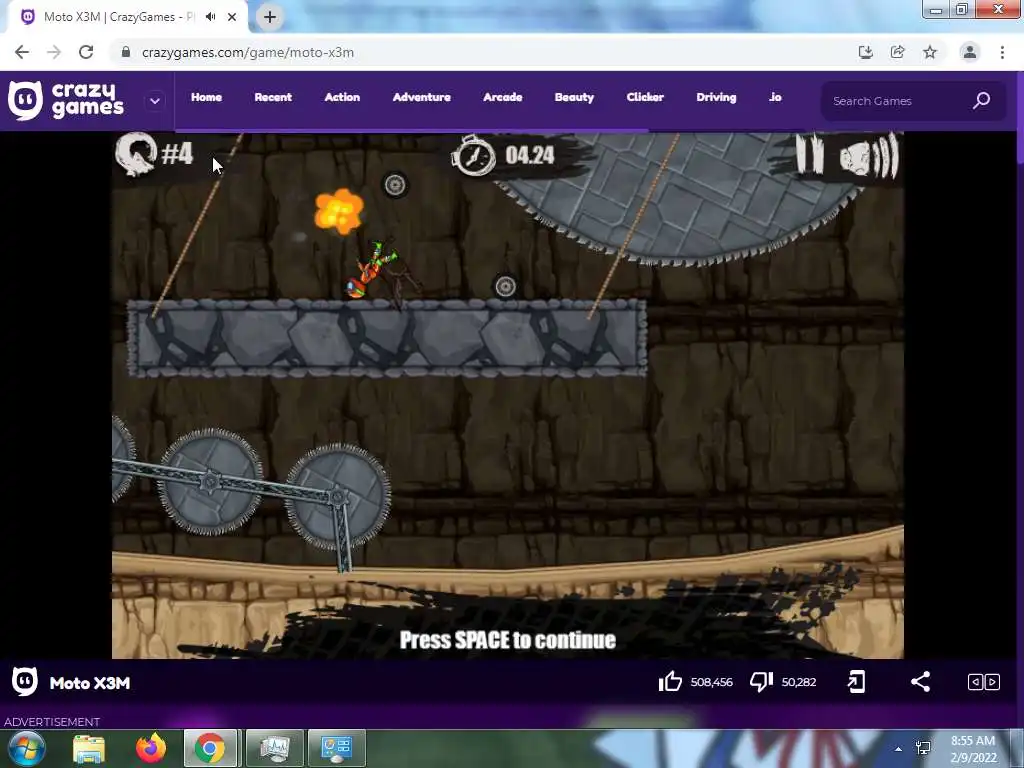Screen dimensions: 1024x768
Task: Open the control panel taskbar icon
Action: tap(337, 748)
